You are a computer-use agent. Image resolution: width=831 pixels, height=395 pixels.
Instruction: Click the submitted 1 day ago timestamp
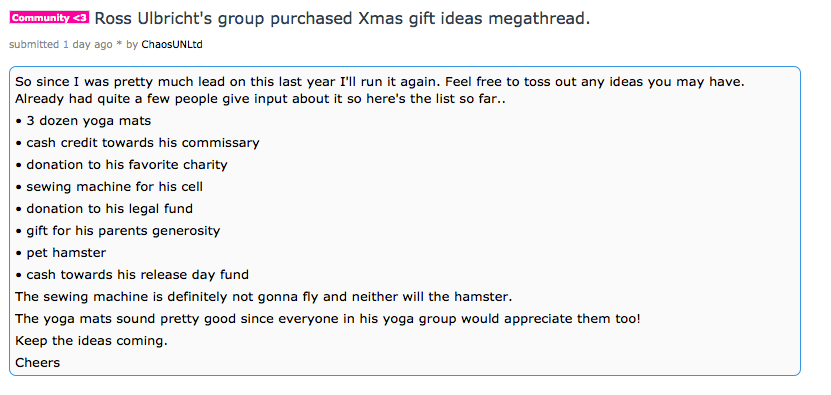(x=61, y=45)
